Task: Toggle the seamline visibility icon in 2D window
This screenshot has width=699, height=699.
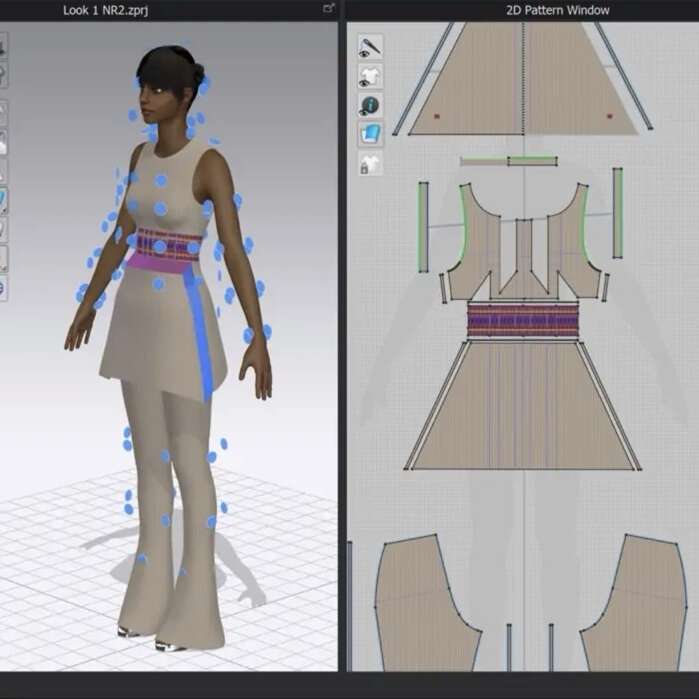Action: 370,47
